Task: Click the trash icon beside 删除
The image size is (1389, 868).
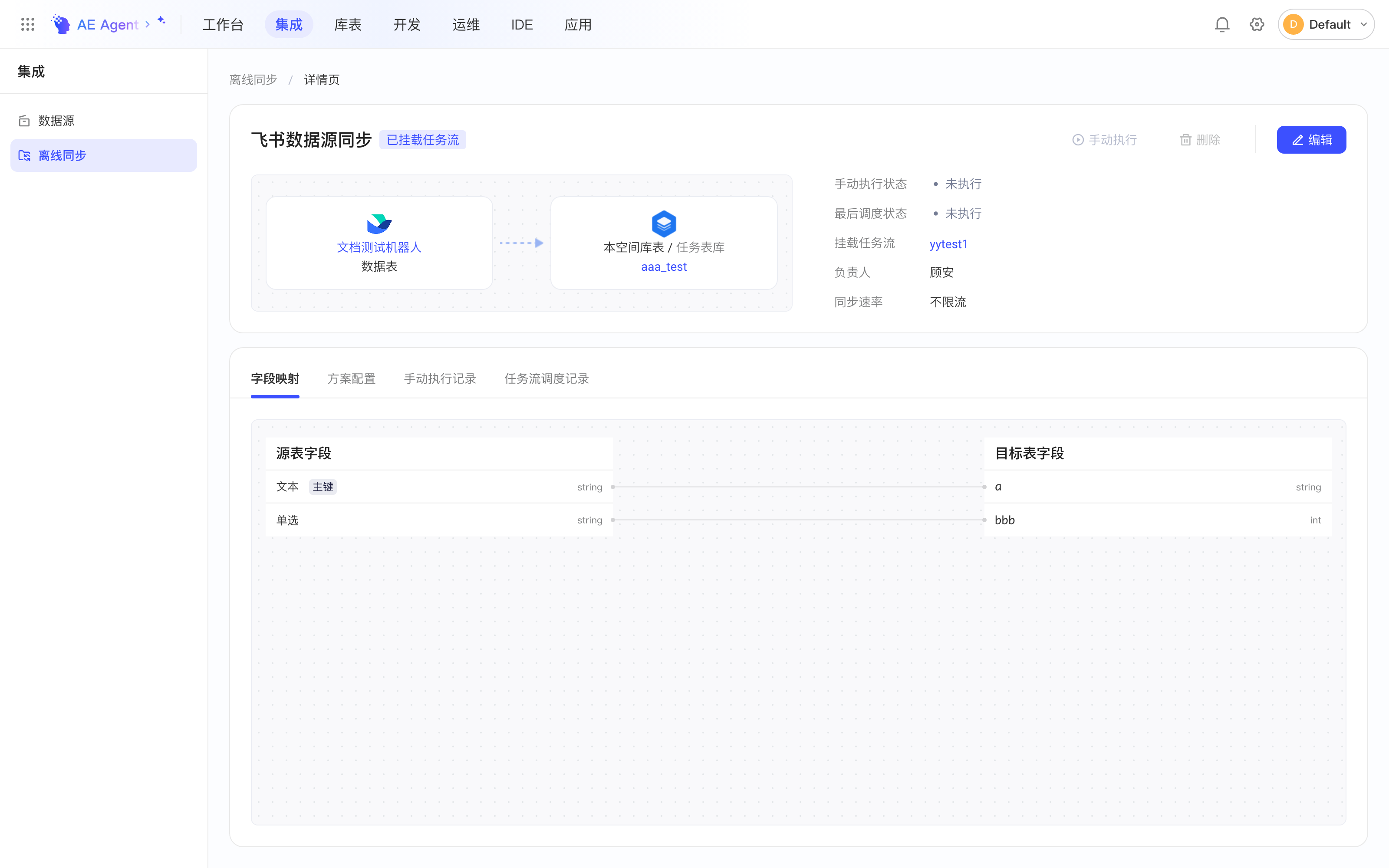Action: pos(1185,140)
